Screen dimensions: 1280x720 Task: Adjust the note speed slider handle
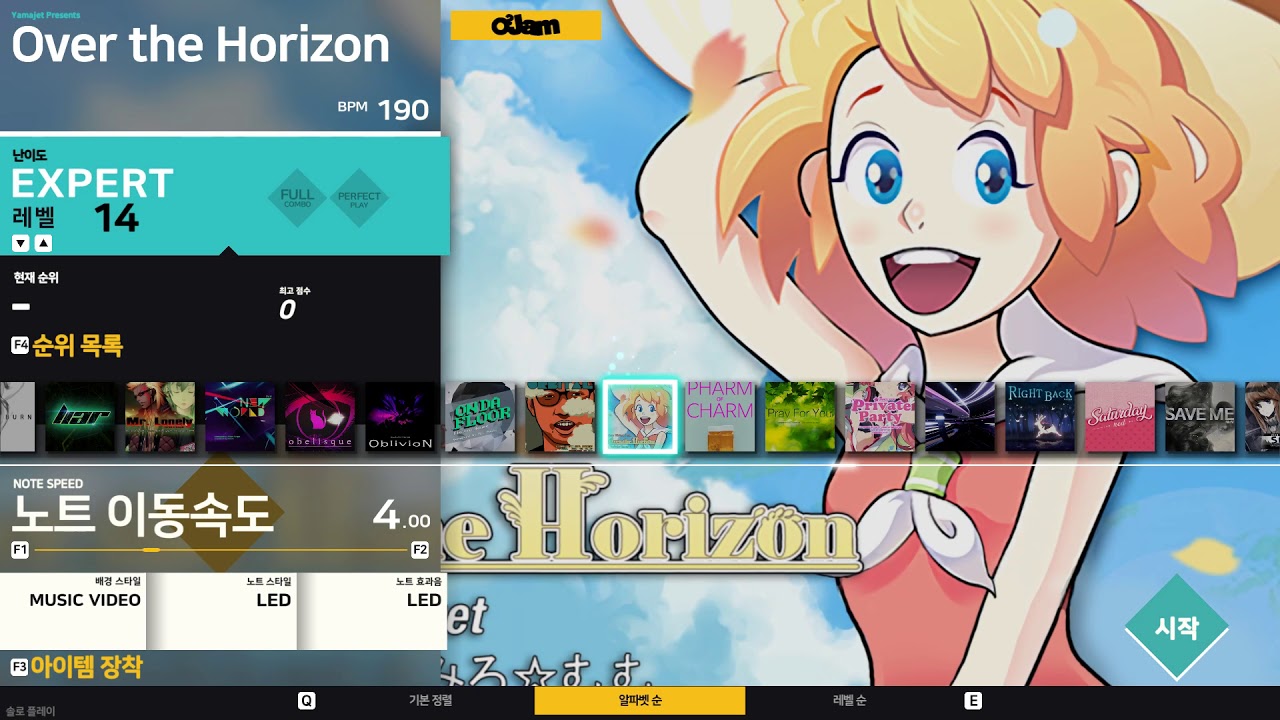[x=151, y=550]
